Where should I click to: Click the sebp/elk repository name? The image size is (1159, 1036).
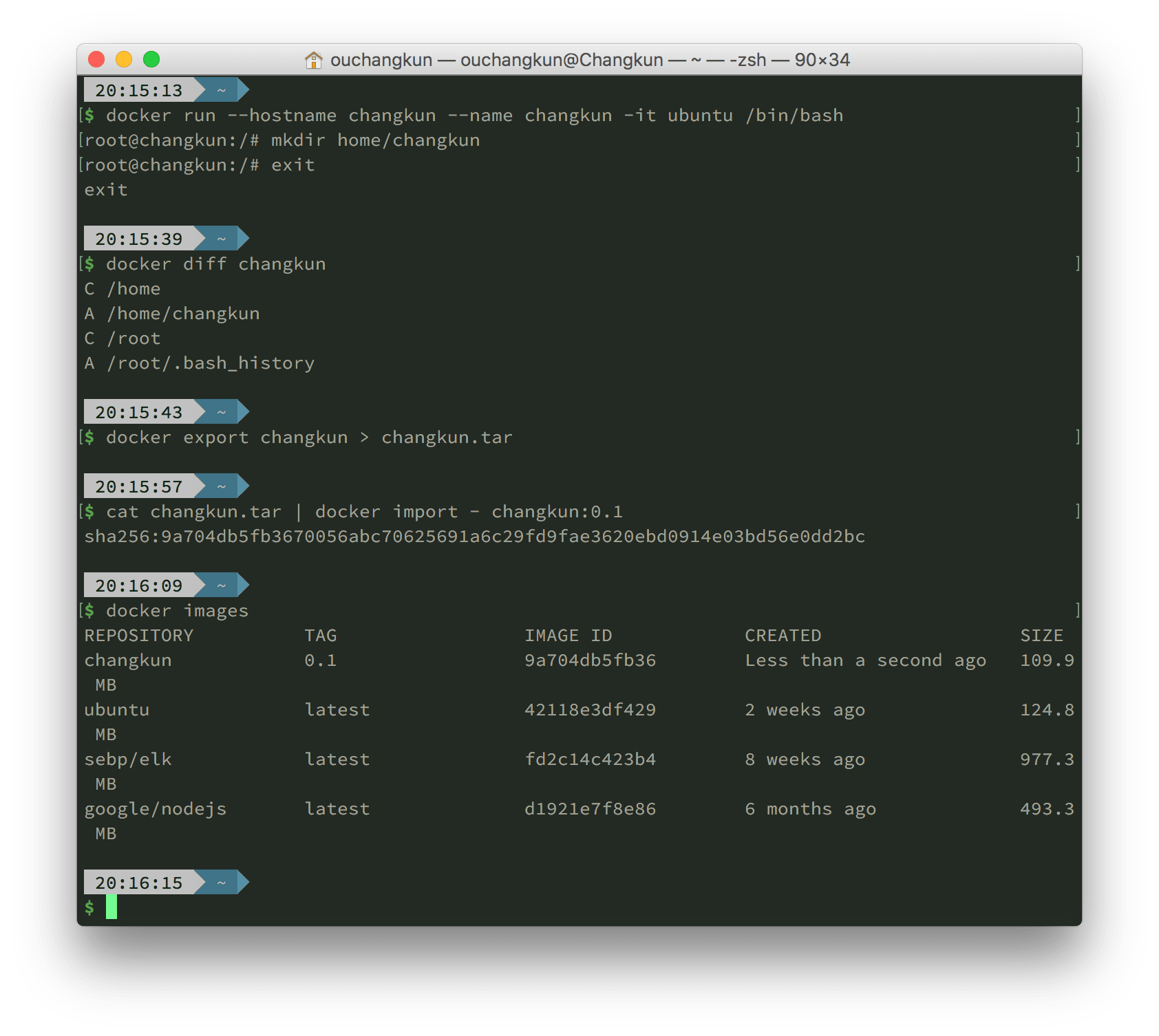(x=128, y=759)
